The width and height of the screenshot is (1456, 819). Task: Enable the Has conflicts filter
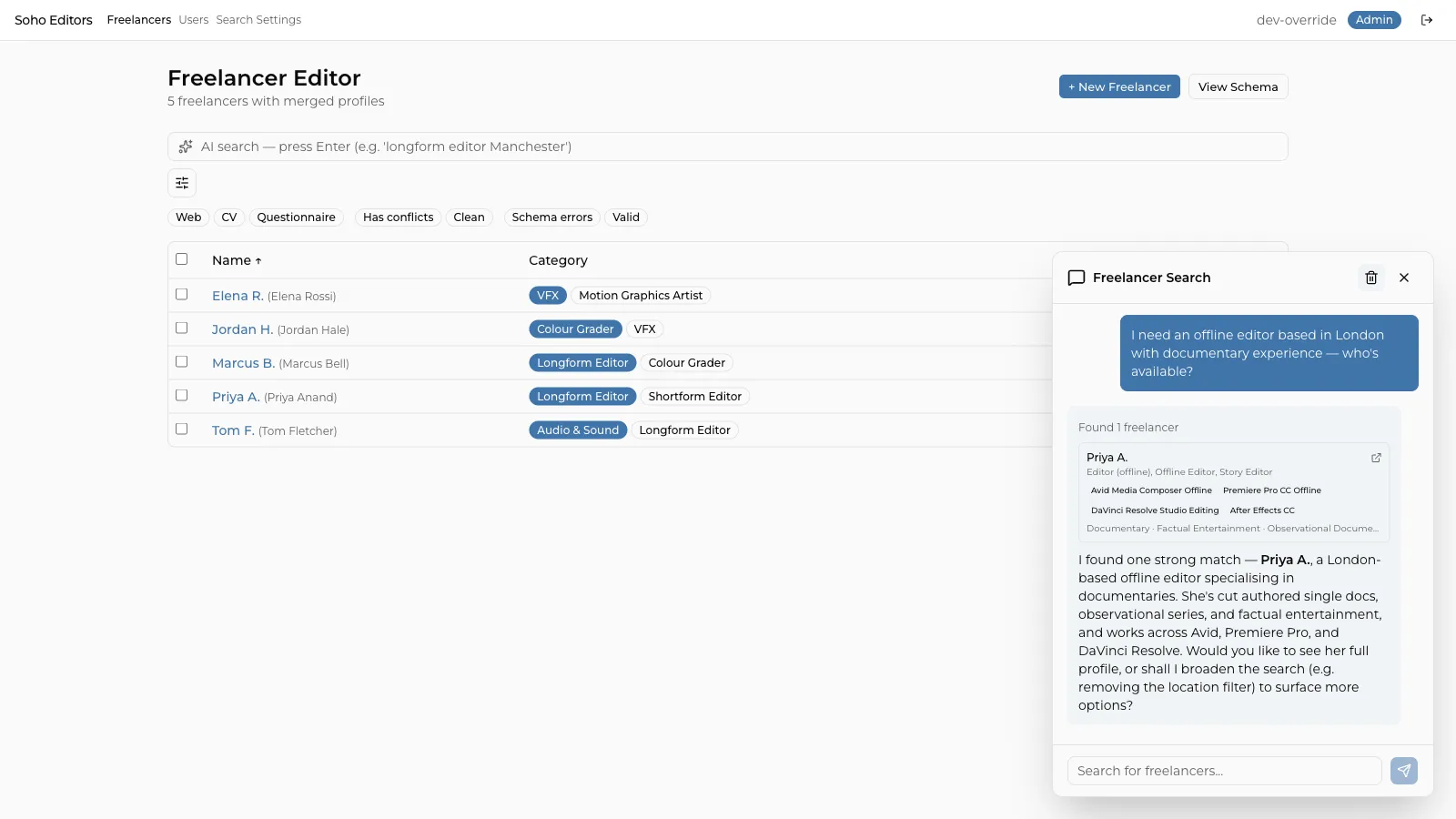click(x=398, y=217)
